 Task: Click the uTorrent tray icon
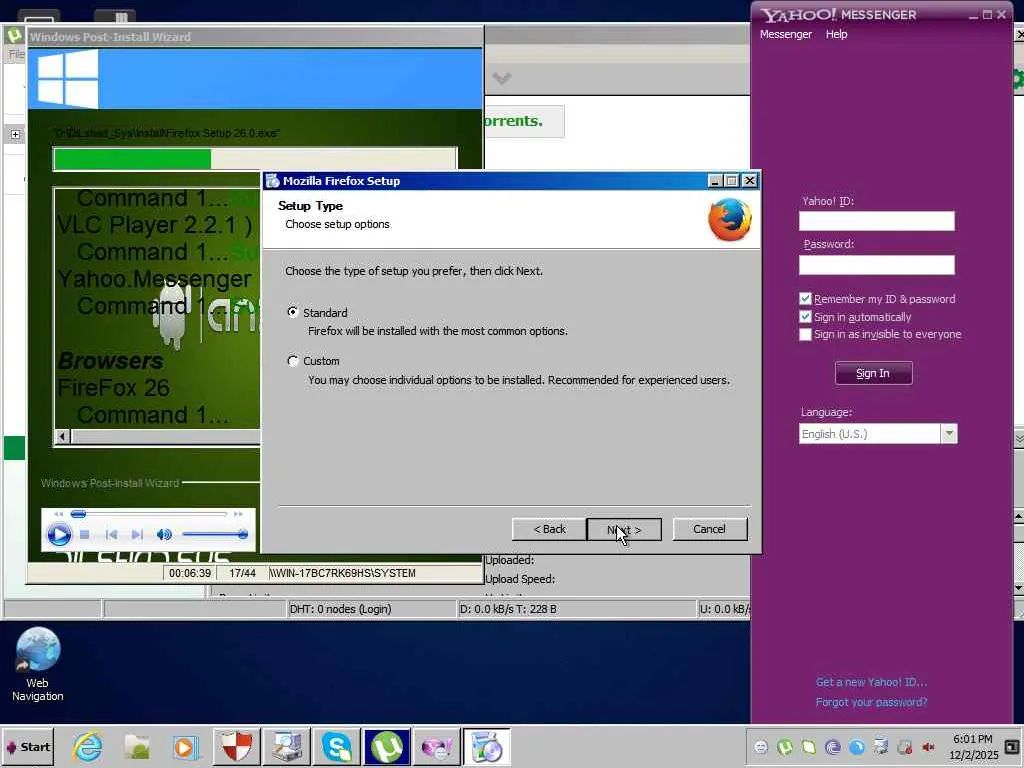tap(785, 746)
